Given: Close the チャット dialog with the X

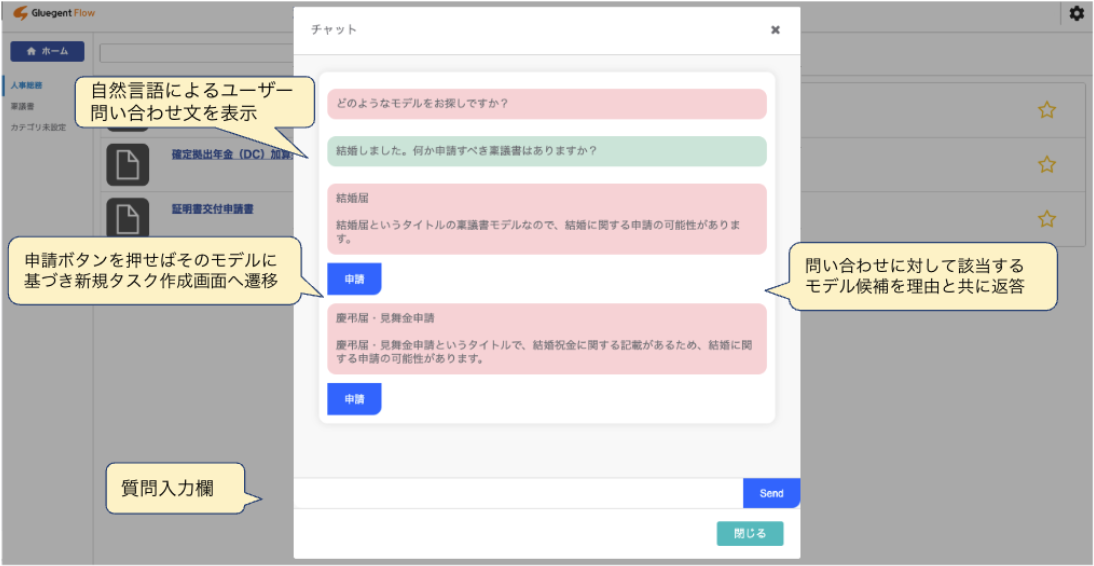Looking at the screenshot, I should coord(775,30).
